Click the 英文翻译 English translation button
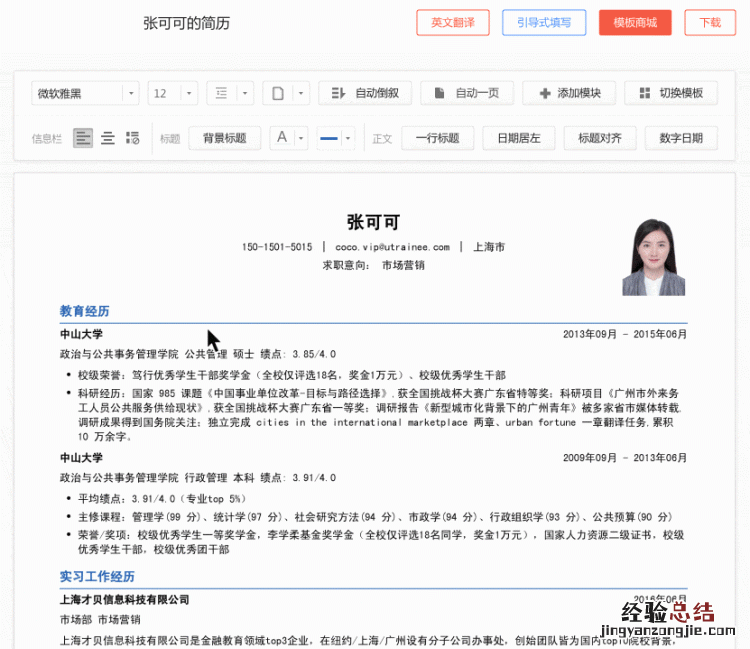 [x=453, y=23]
